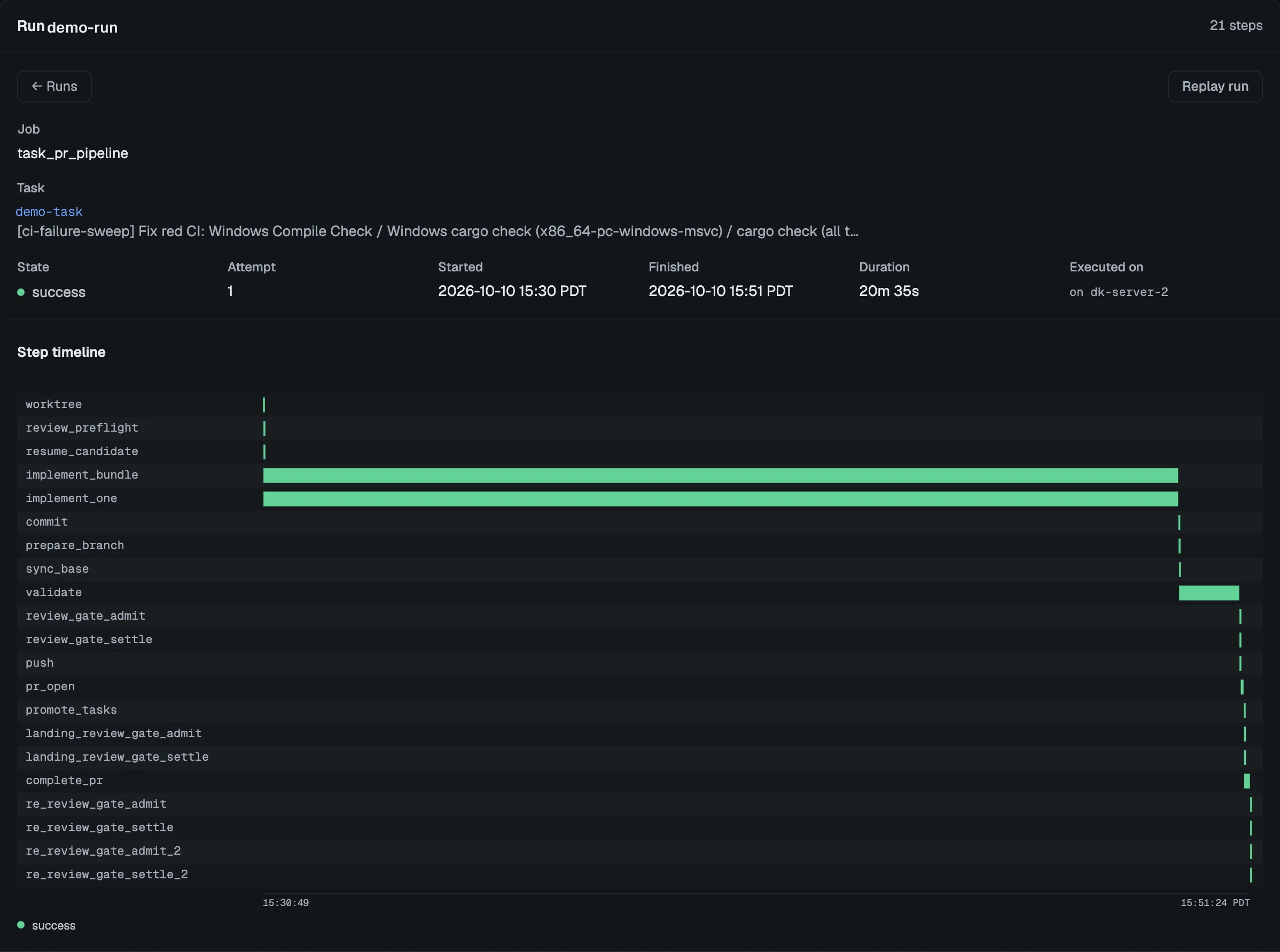The width and height of the screenshot is (1280, 952).
Task: Click the 15:51:24 PDT axis label
Action: [x=1215, y=903]
